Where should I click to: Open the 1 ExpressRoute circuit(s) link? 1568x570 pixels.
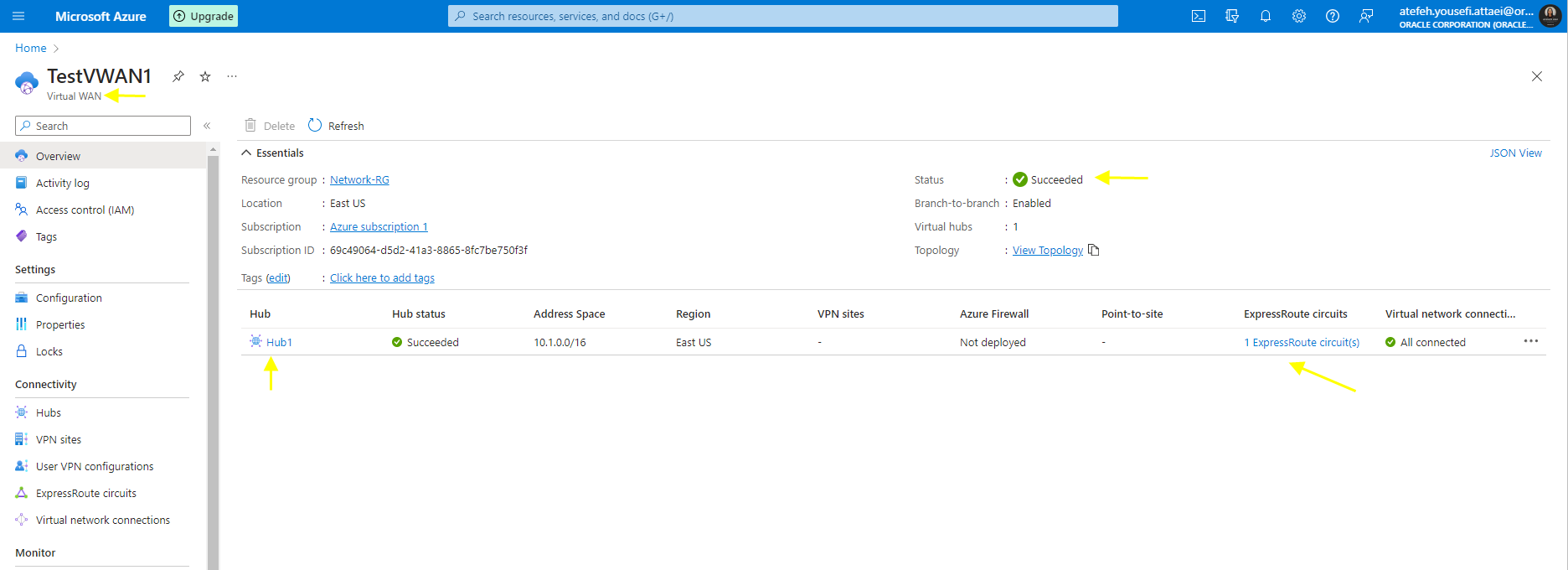pos(1302,342)
